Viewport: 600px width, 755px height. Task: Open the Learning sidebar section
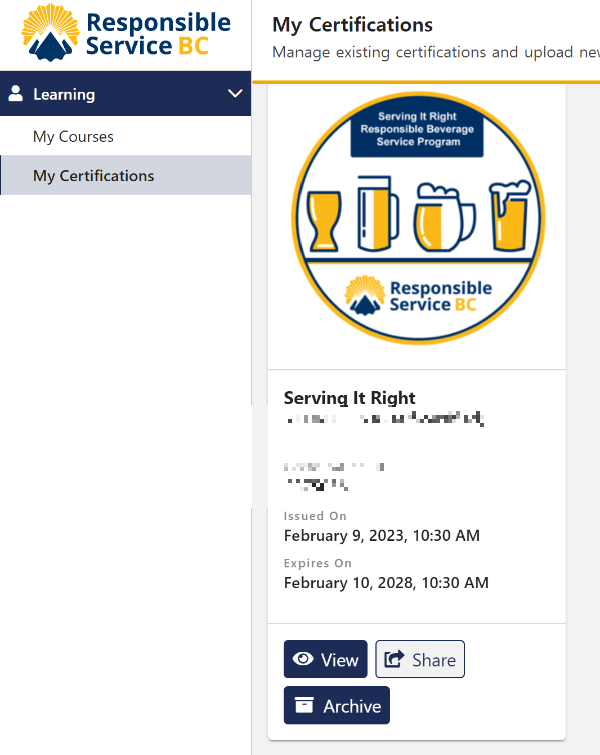pos(125,93)
